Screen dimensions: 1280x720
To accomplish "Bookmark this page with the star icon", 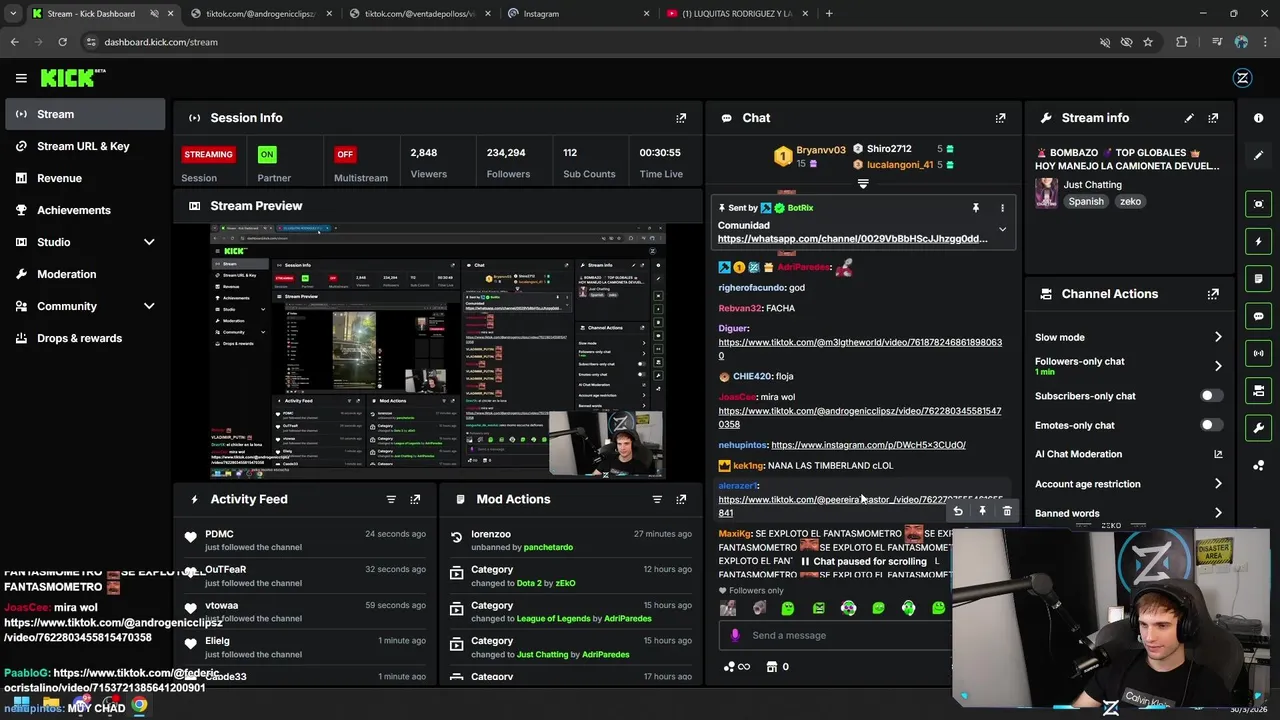I will coord(1148,42).
